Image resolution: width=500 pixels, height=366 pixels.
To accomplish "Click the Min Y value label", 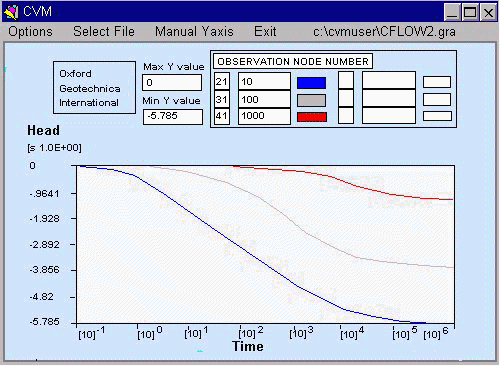I will [x=171, y=101].
